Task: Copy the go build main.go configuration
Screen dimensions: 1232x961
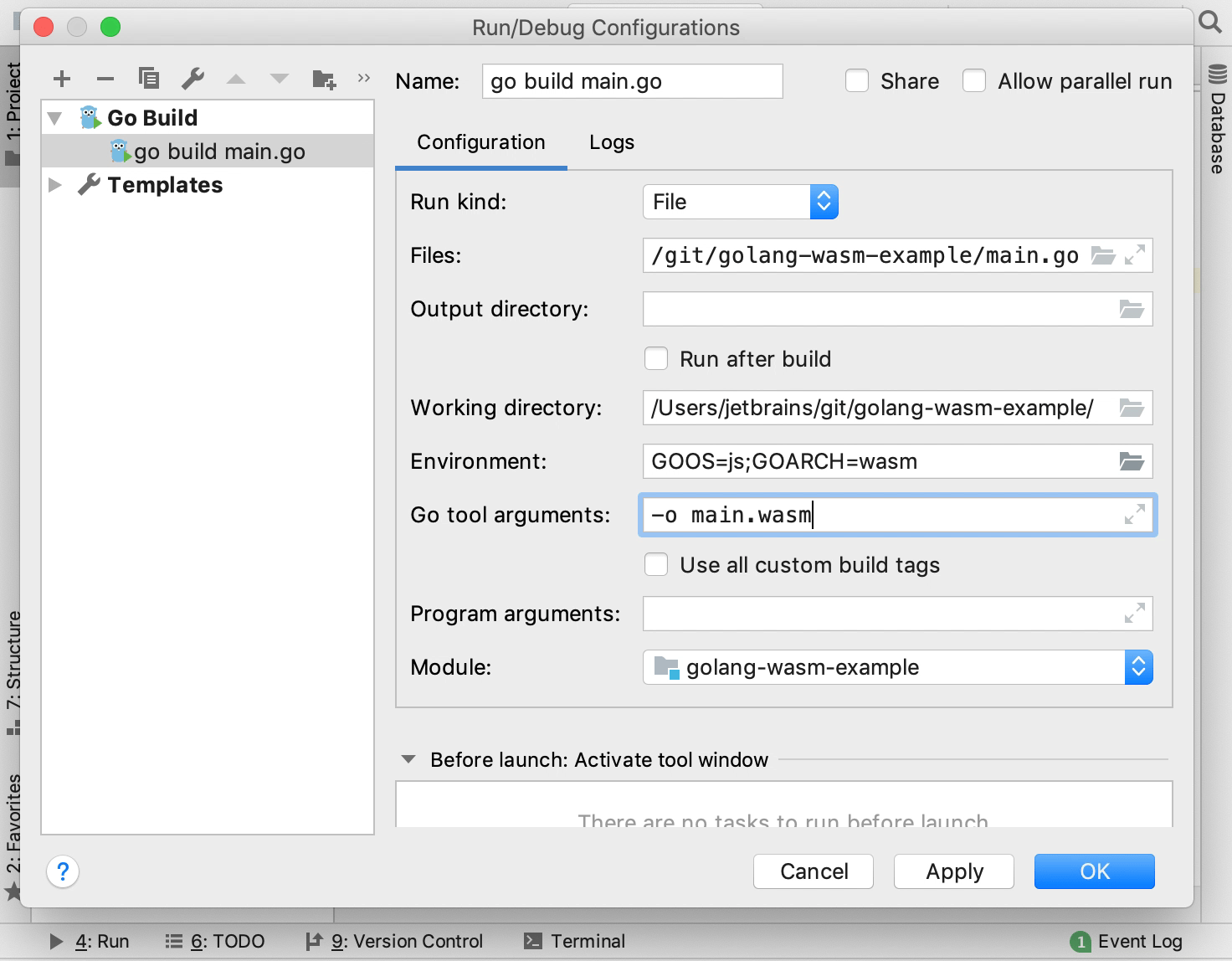Action: click(x=149, y=79)
